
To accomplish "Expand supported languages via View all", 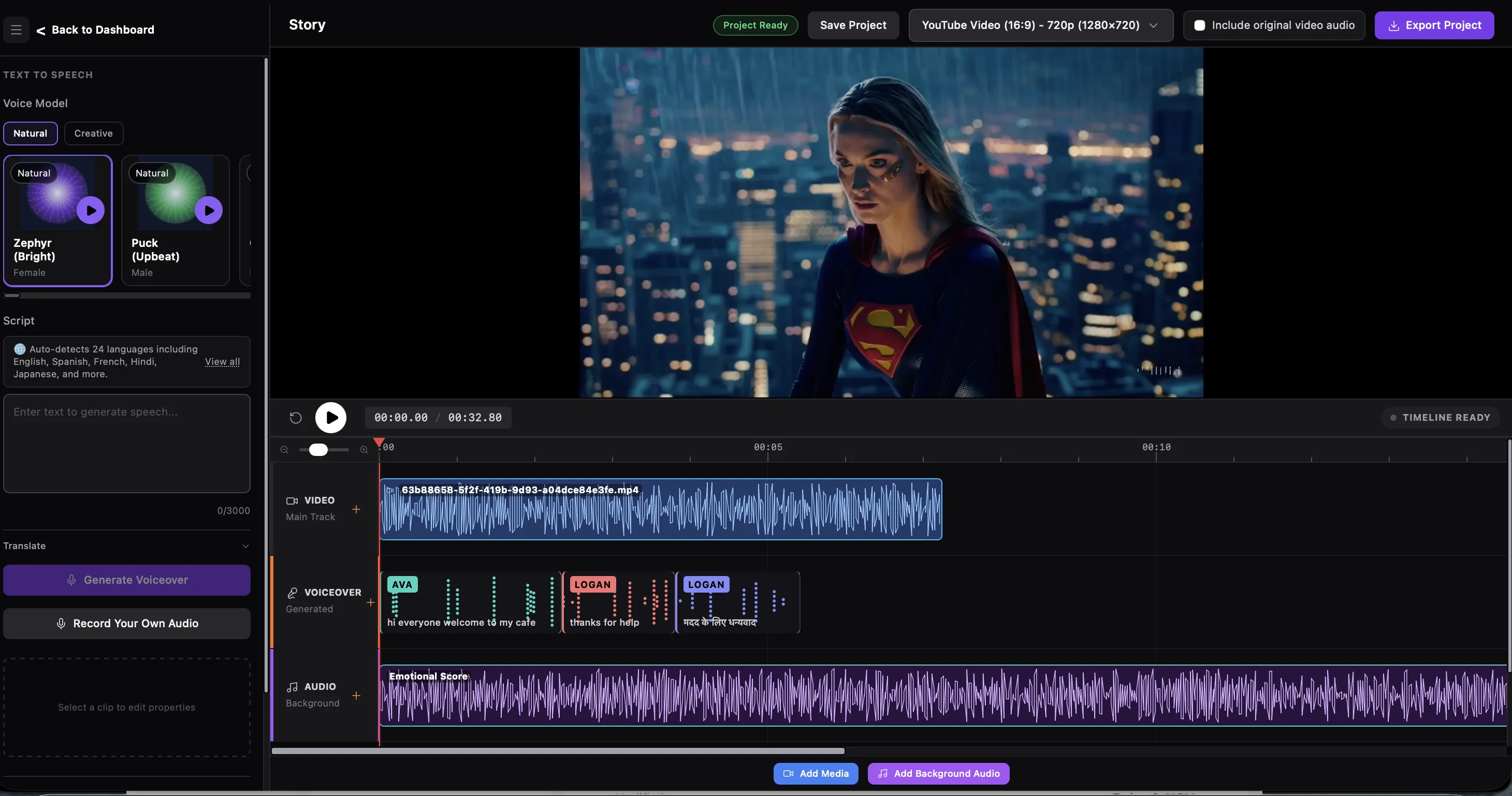I will pyautogui.click(x=222, y=362).
